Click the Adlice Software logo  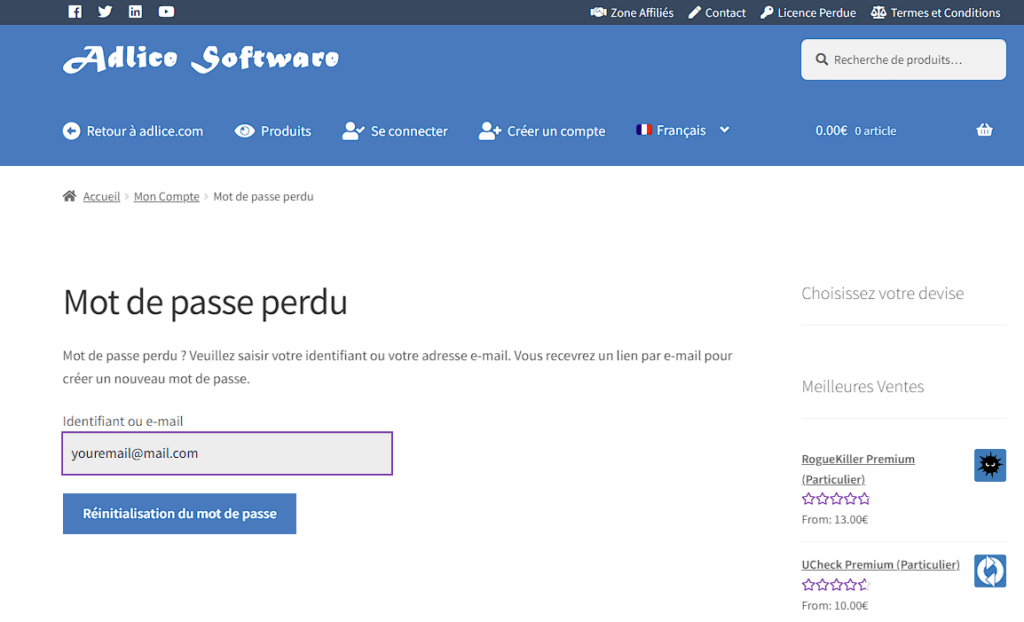pos(201,59)
